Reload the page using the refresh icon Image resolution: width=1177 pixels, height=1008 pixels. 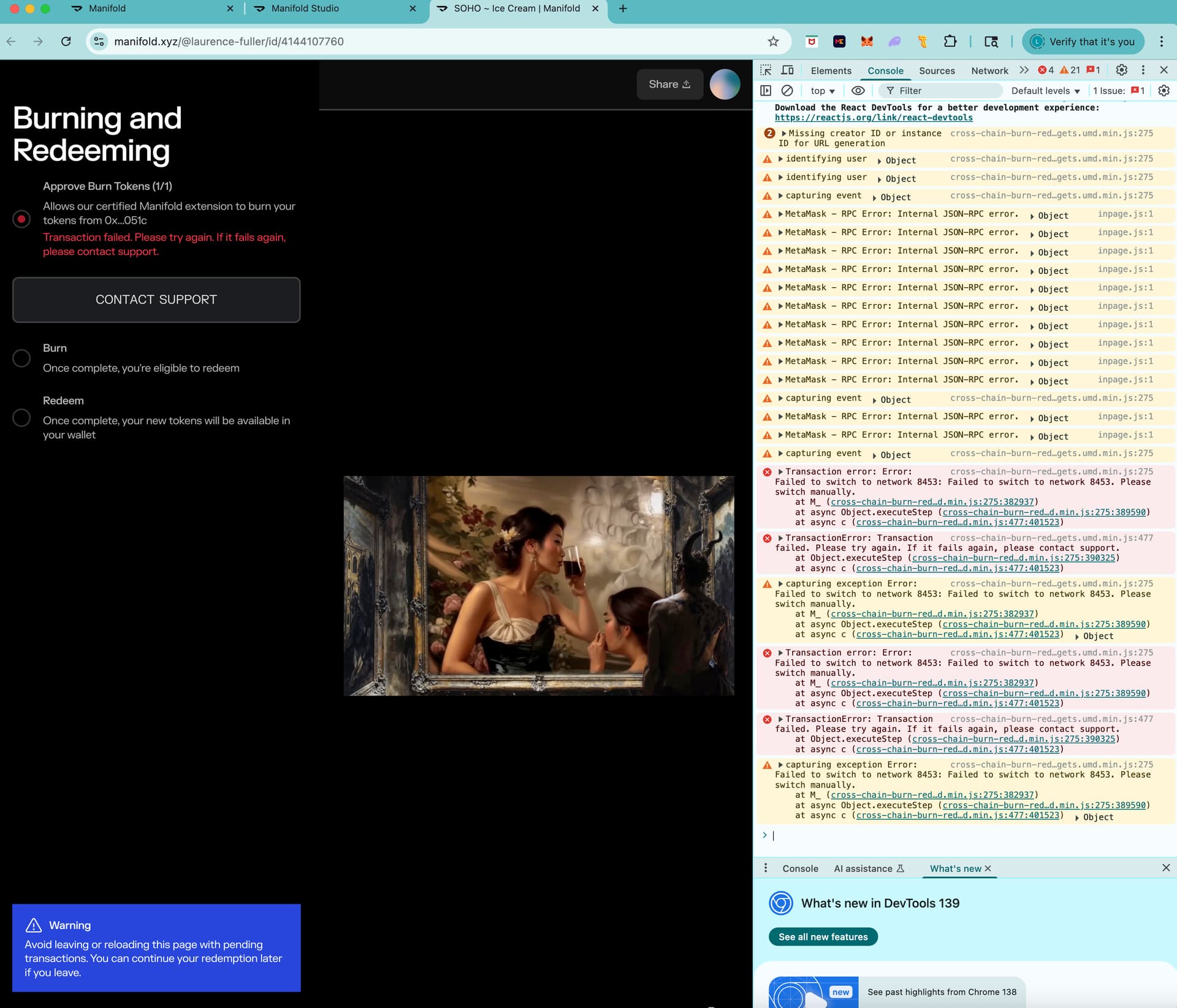coord(66,42)
